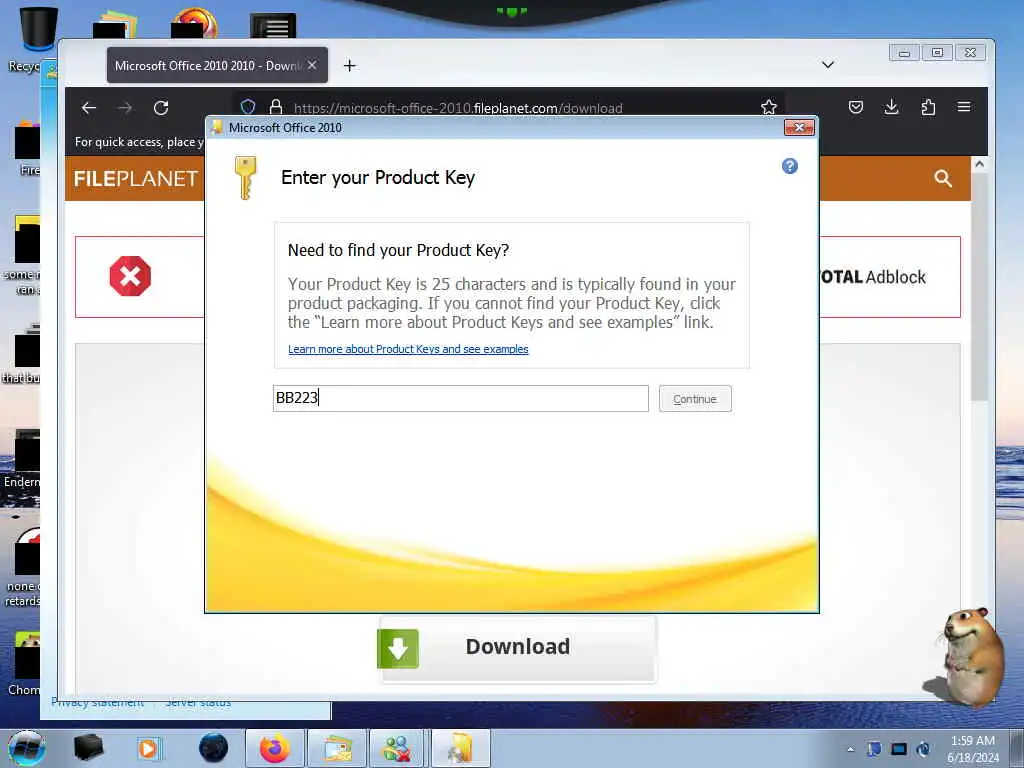Click the red X ad icon

pos(130,276)
